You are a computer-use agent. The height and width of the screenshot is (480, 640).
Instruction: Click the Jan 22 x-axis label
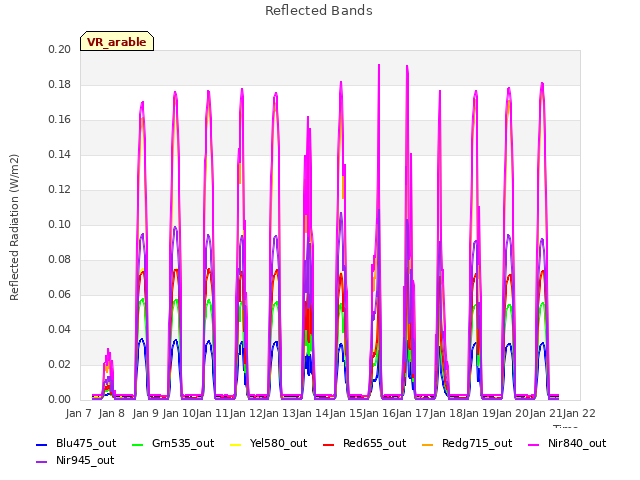tap(579, 413)
